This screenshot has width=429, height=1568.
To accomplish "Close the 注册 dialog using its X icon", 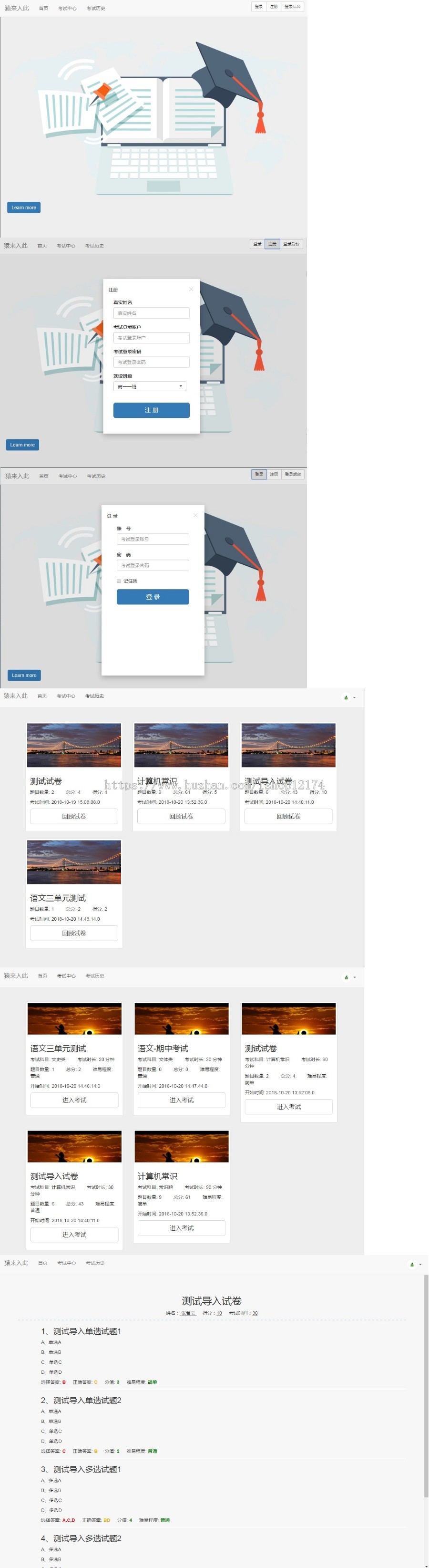I will [191, 289].
